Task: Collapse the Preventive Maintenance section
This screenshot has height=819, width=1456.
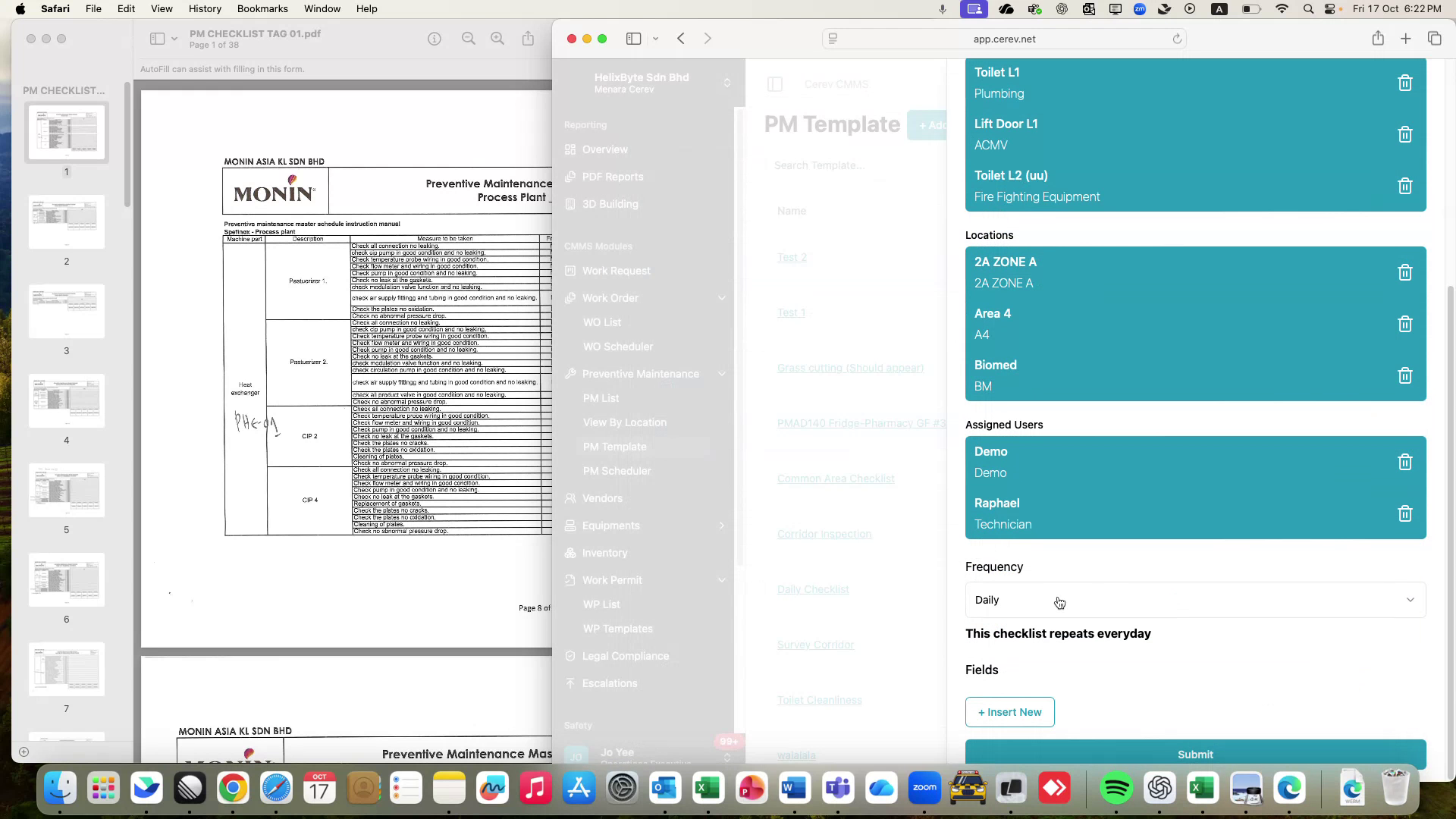Action: [x=721, y=374]
